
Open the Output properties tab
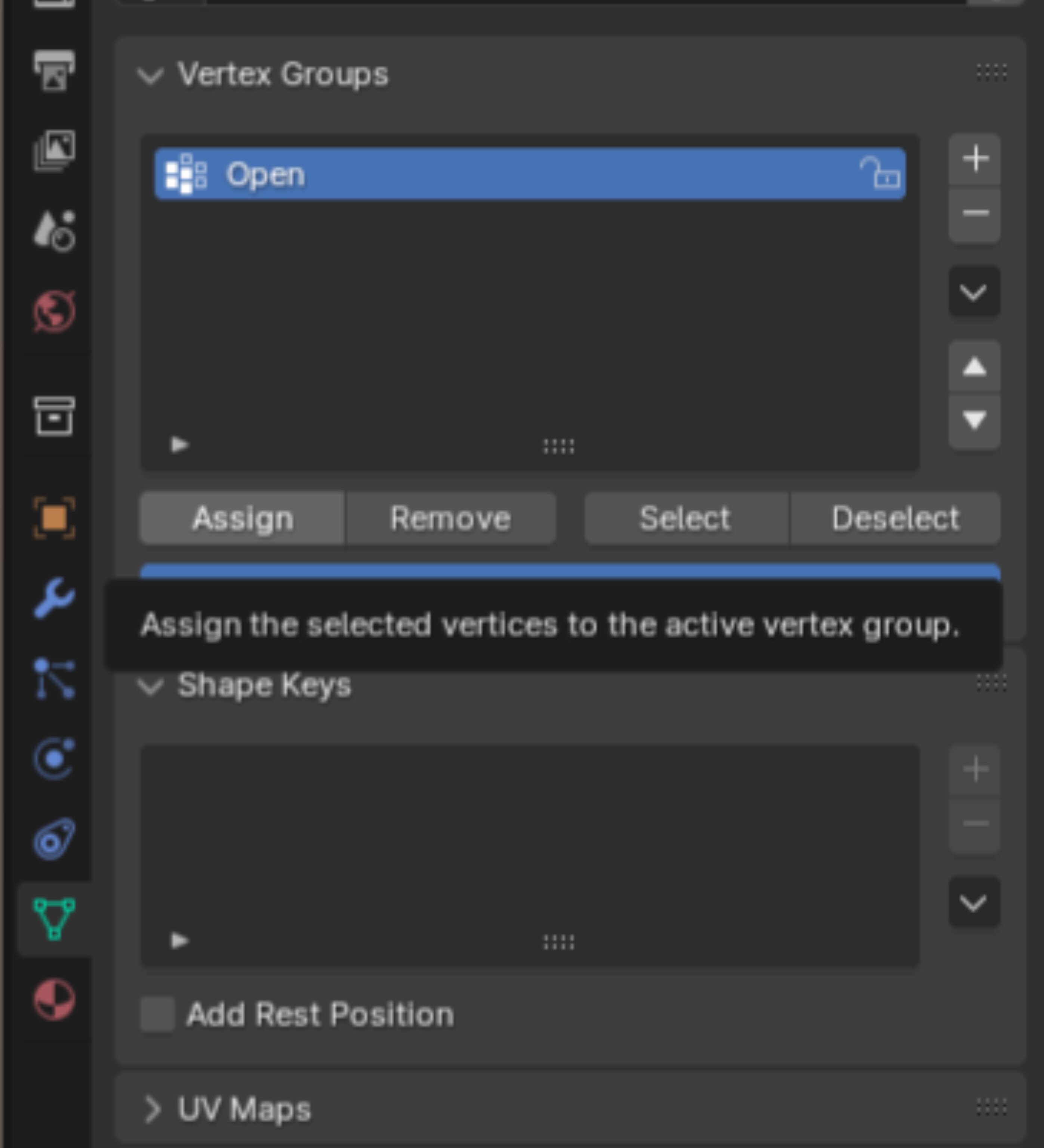tap(54, 70)
